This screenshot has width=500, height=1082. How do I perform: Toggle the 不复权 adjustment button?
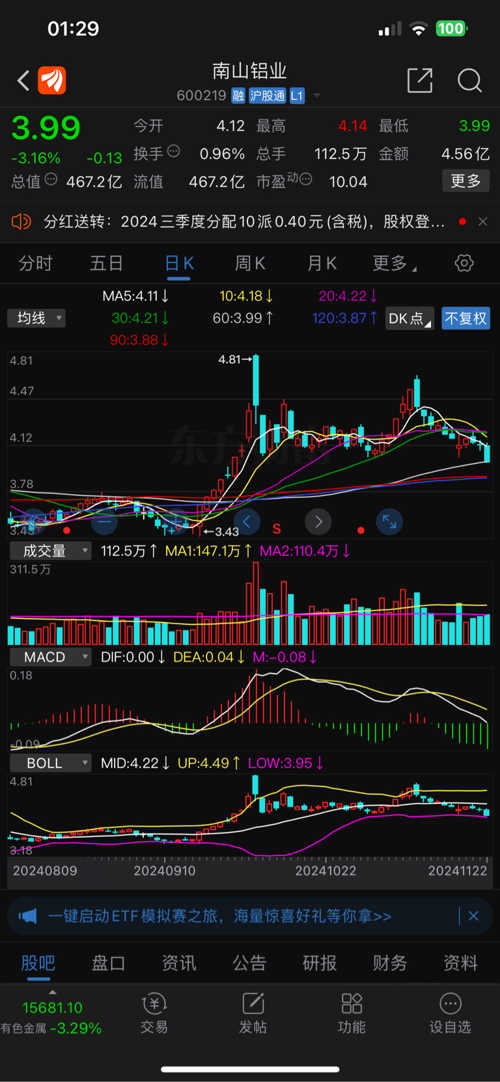466,318
